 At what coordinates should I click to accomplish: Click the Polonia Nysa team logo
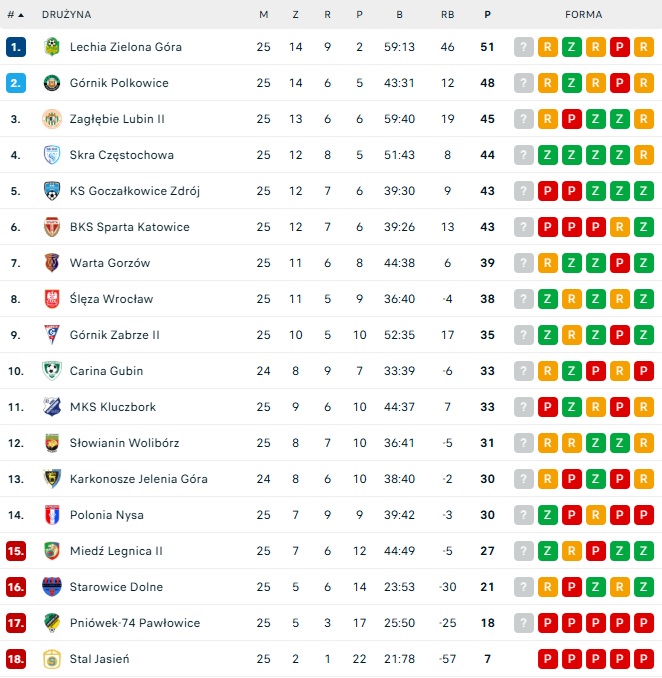pyautogui.click(x=52, y=515)
